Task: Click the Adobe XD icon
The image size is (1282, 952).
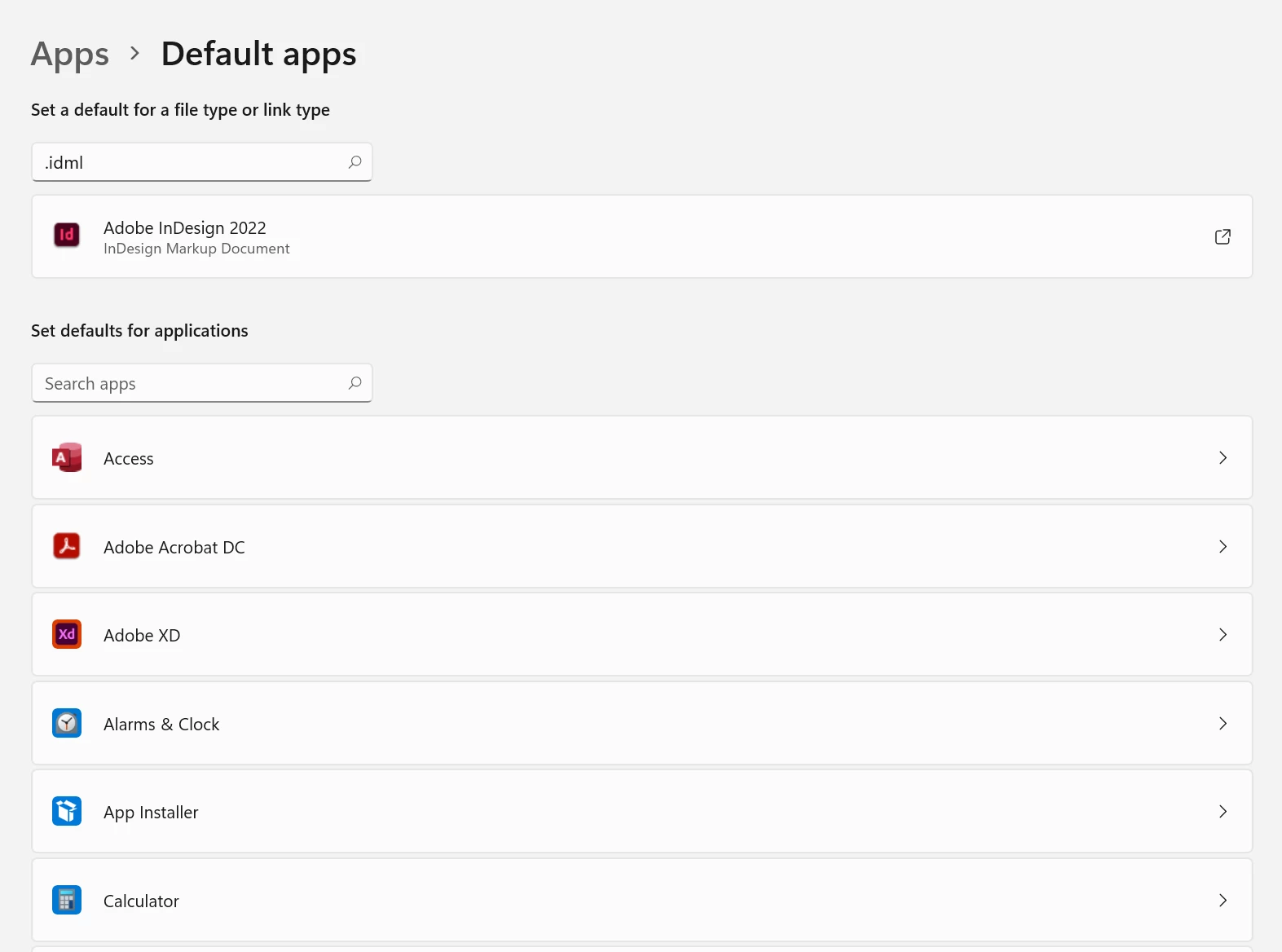Action: tap(67, 634)
